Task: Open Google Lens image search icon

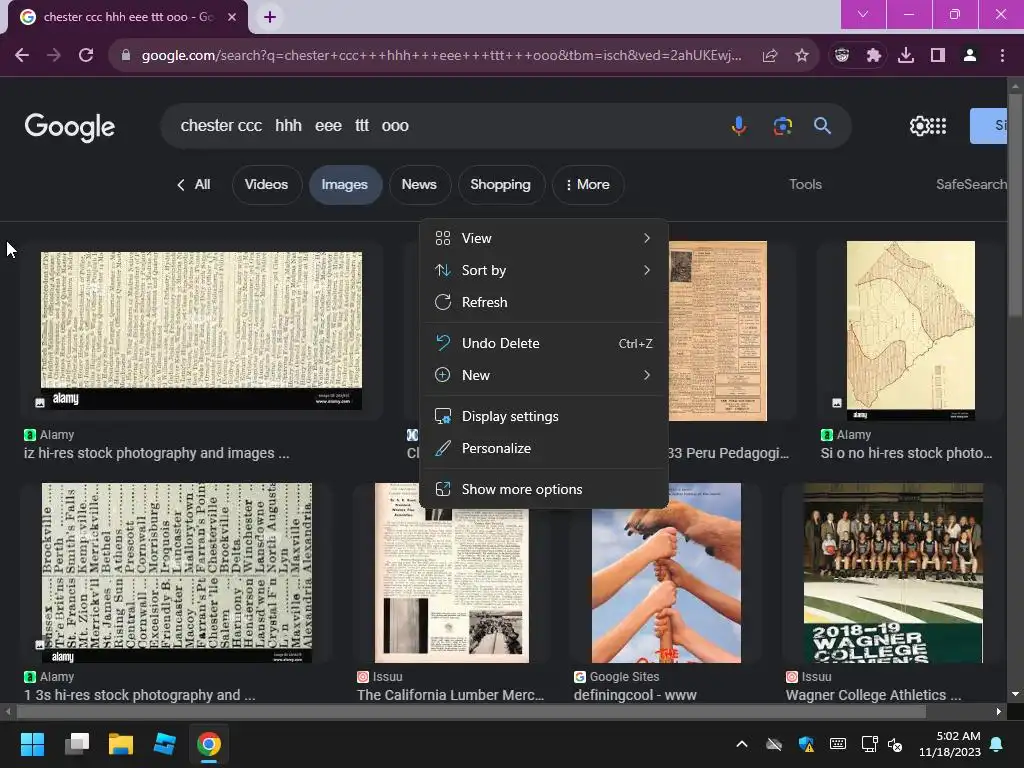Action: click(782, 125)
